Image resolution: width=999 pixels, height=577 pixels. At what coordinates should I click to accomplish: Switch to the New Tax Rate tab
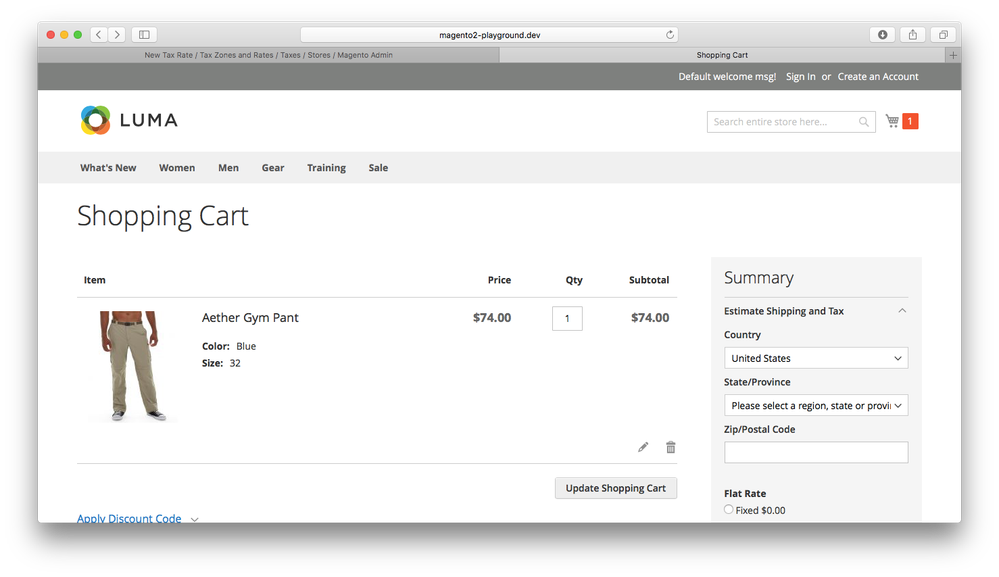click(268, 55)
